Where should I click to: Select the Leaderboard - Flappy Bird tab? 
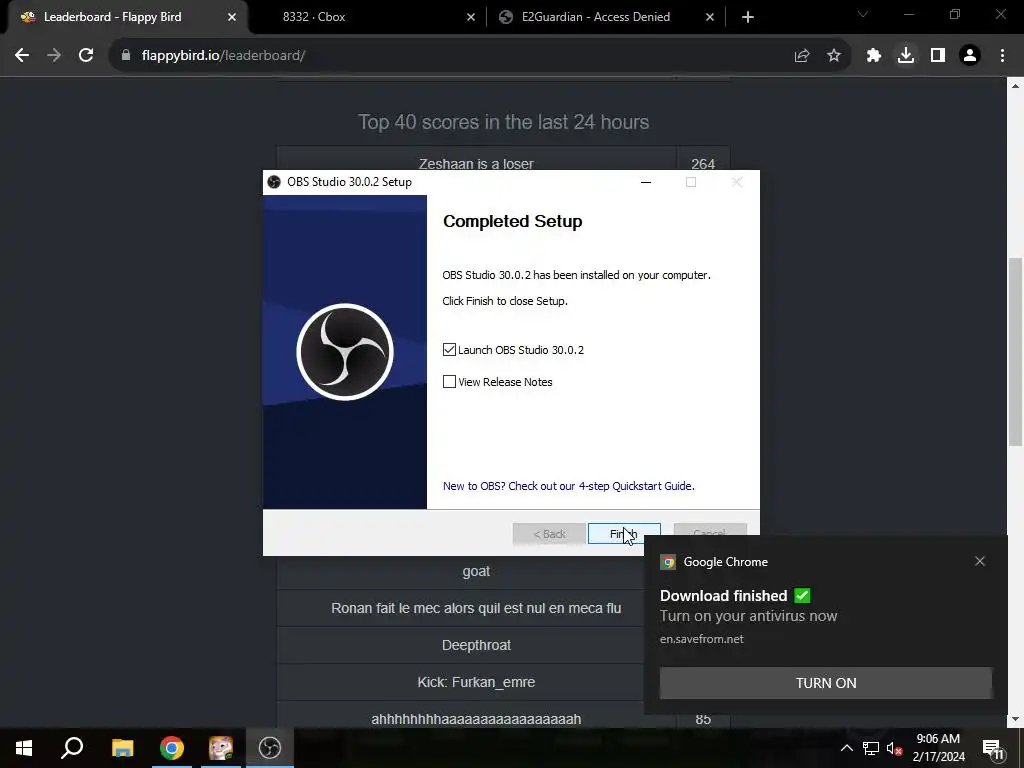(x=127, y=17)
